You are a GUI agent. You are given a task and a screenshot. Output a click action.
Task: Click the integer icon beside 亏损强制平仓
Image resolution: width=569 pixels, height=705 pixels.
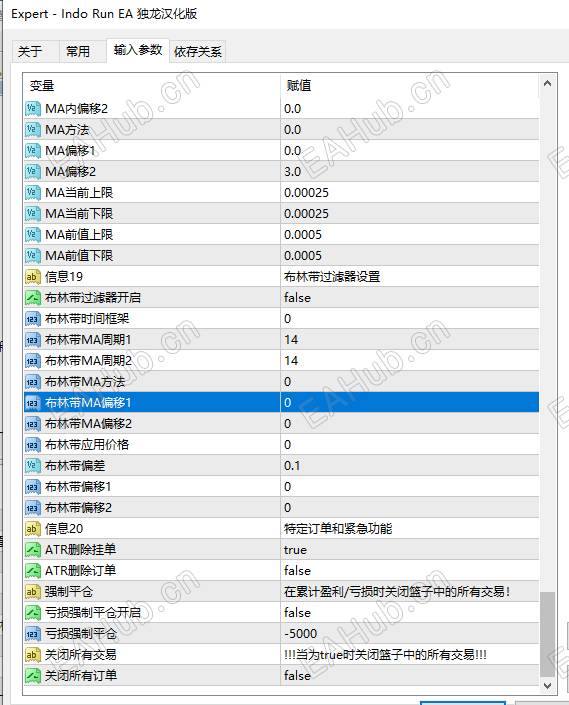(32, 634)
